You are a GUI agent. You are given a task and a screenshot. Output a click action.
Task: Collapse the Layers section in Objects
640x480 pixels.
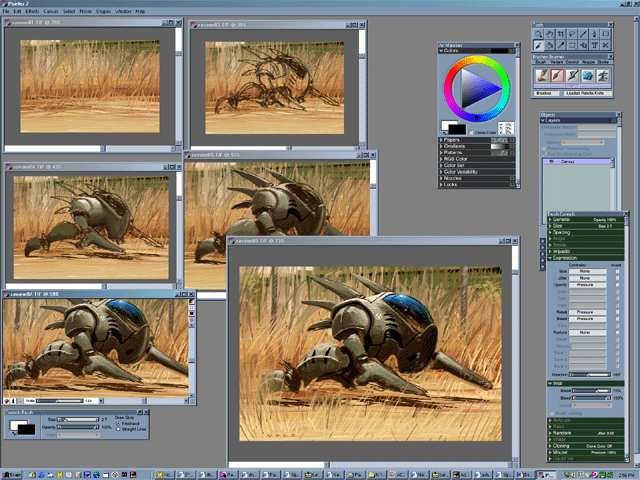coord(543,121)
